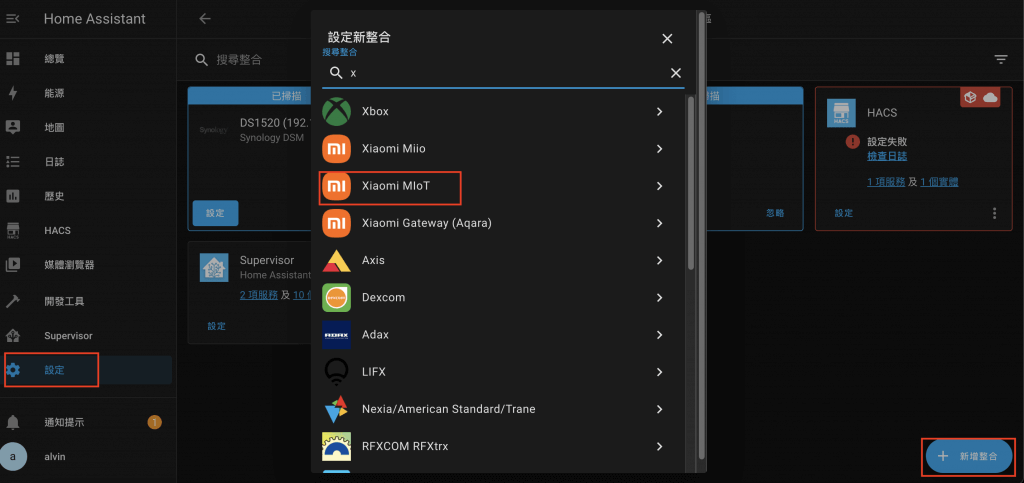Viewport: 1024px width, 483px height.
Task: Open the 1 項服務 link on HACS card
Action: click(x=886, y=182)
